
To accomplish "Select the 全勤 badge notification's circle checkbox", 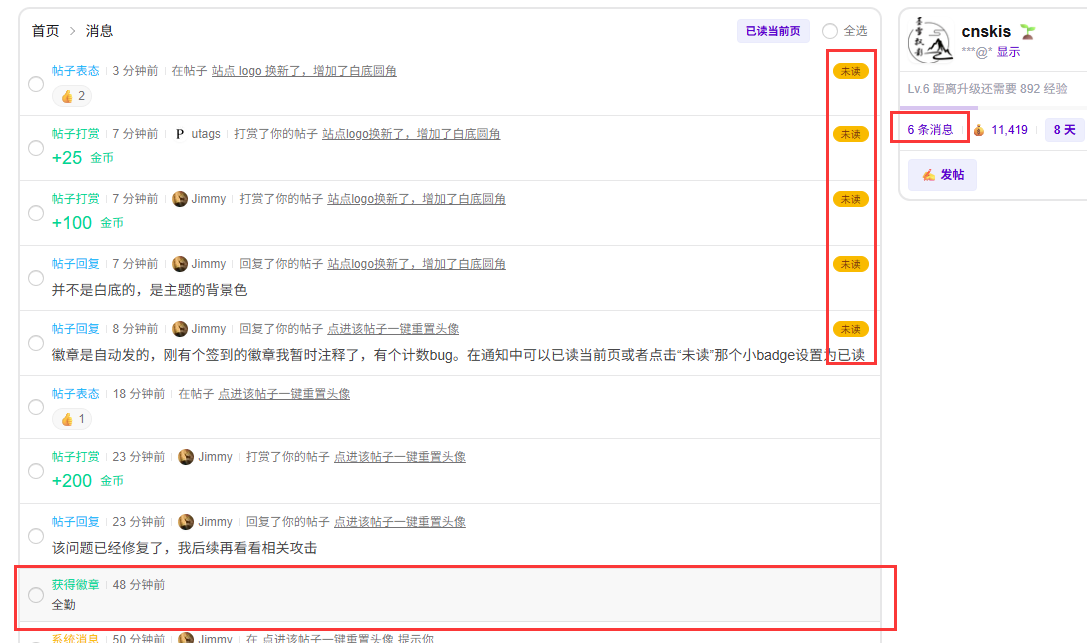I will [36, 595].
